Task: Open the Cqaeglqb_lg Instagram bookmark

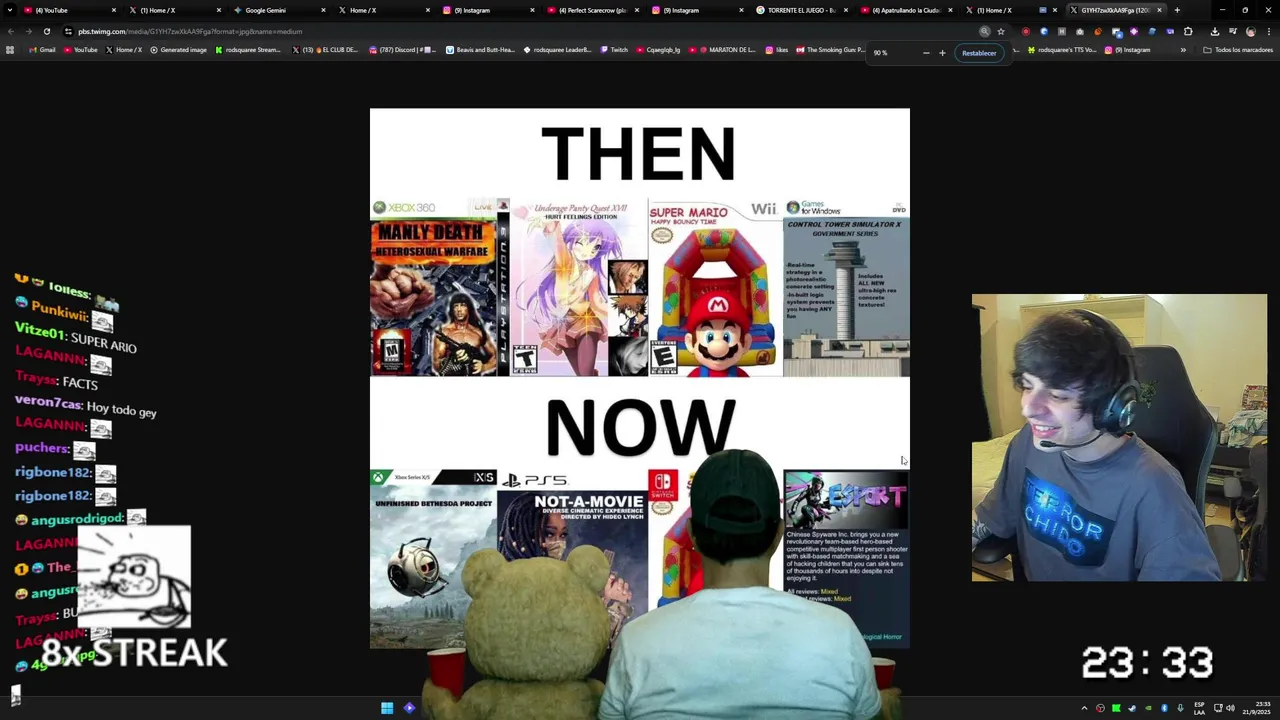Action: pos(658,50)
